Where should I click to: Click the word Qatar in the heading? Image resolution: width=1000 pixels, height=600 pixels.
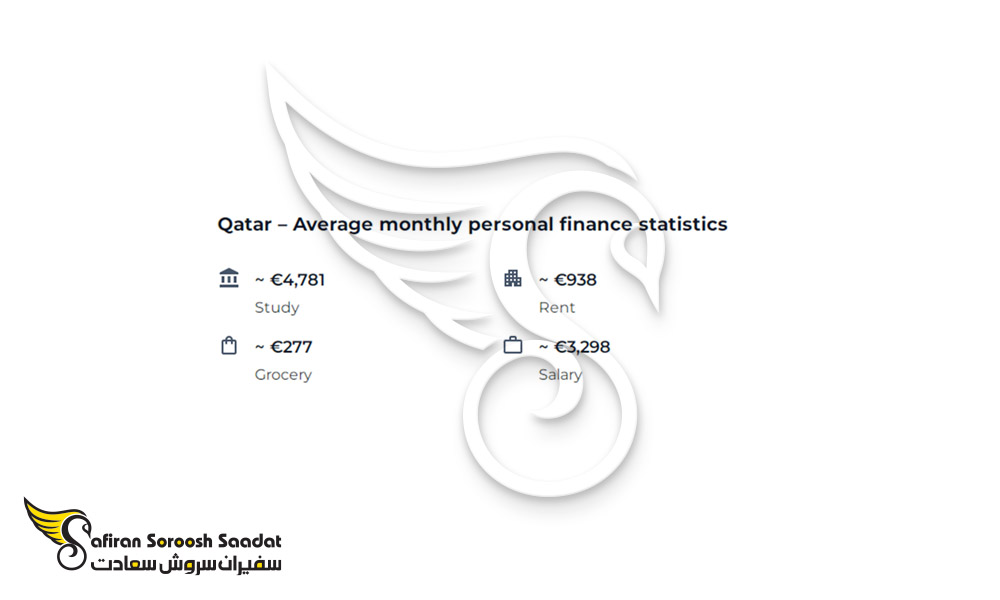click(x=245, y=224)
